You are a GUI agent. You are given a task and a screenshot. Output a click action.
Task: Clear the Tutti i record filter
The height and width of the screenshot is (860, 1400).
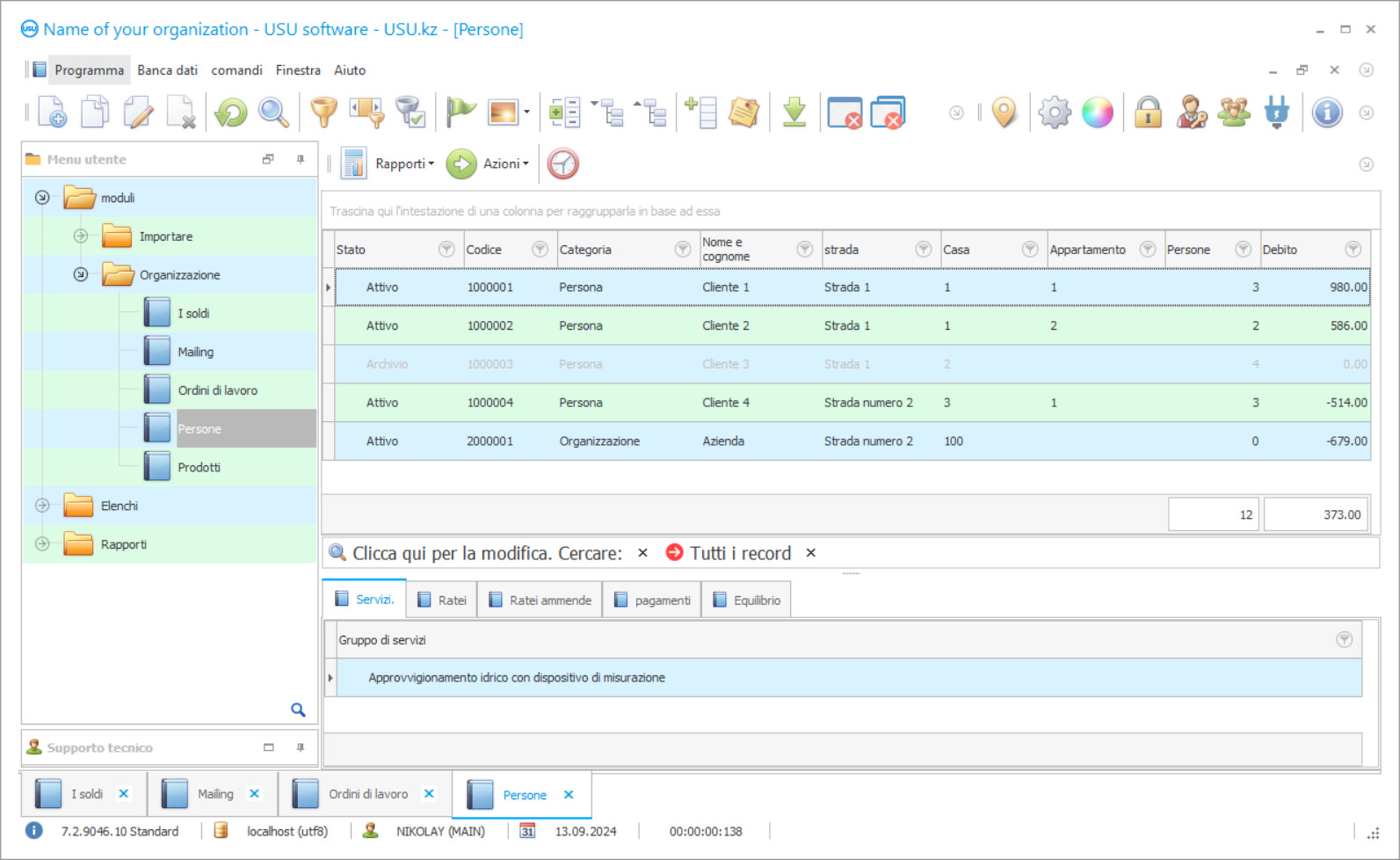click(811, 553)
